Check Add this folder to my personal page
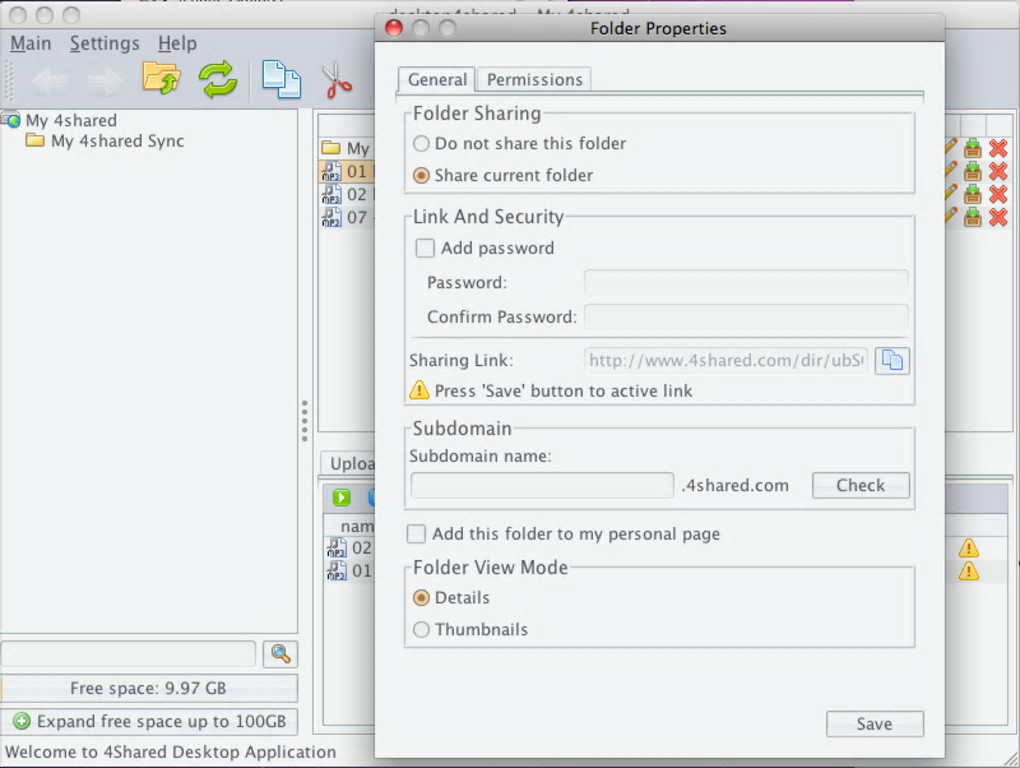Screen dimensions: 1020x768 pos(416,534)
